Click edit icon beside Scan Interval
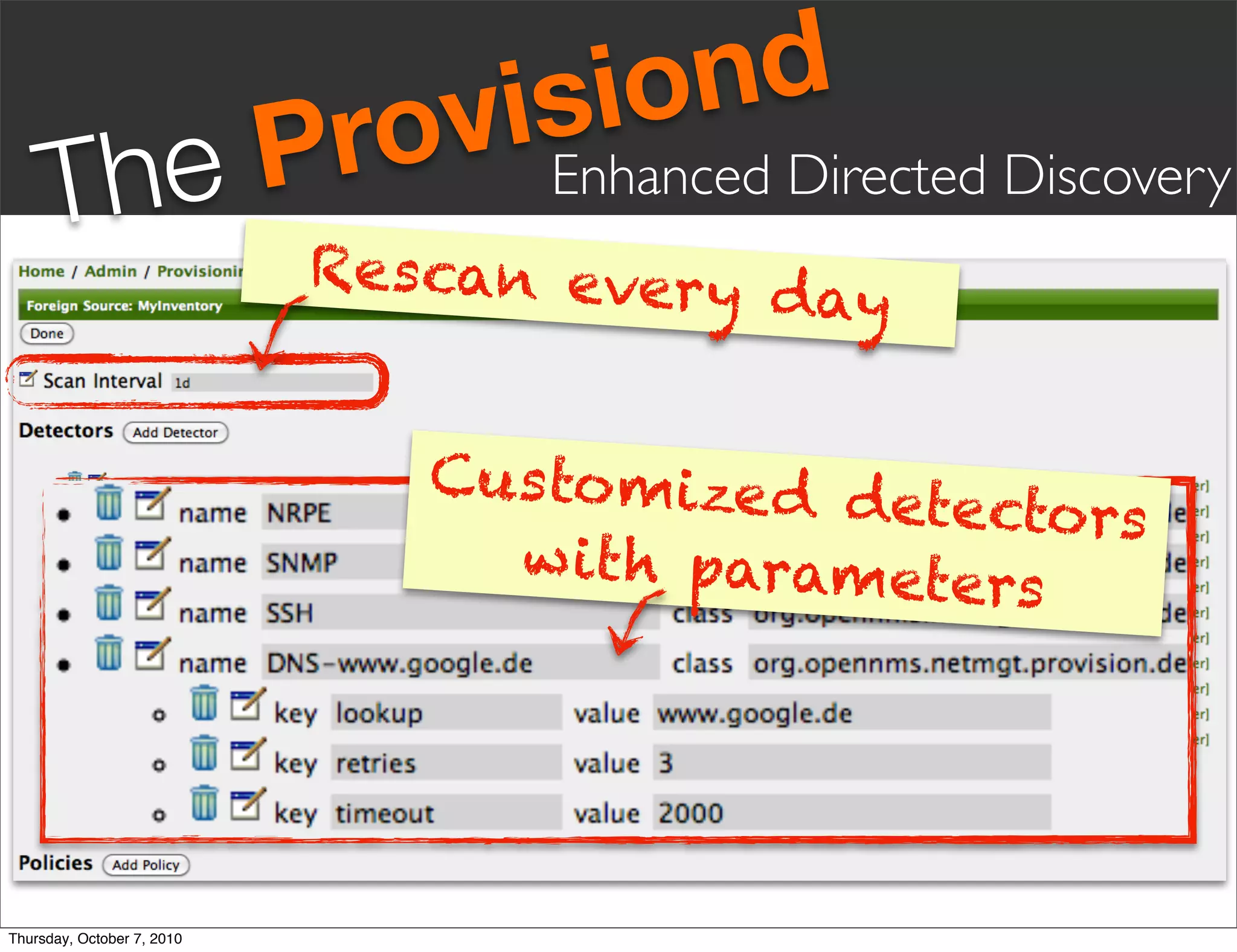 pyautogui.click(x=28, y=379)
